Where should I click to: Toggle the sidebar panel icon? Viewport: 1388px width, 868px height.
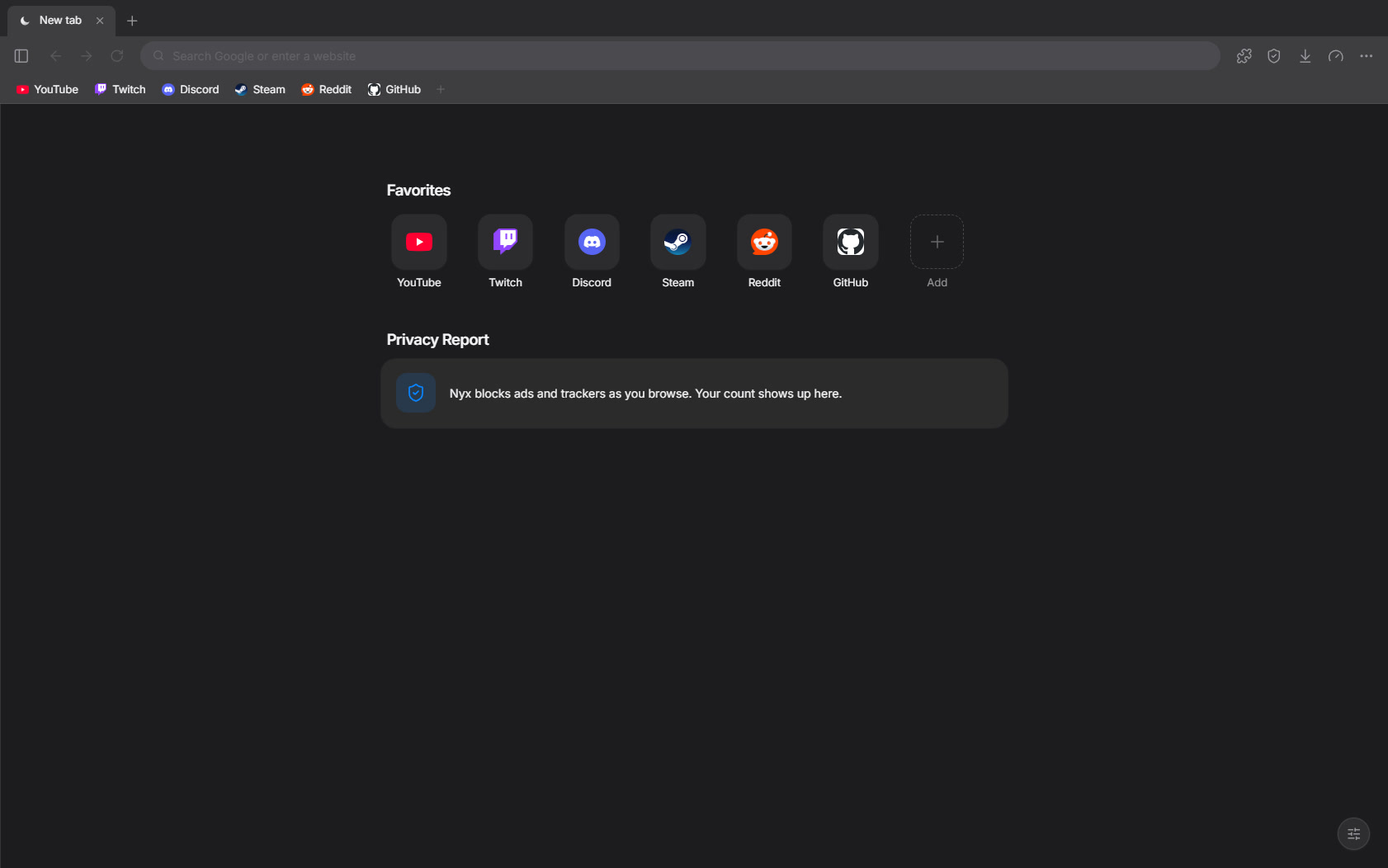21,56
